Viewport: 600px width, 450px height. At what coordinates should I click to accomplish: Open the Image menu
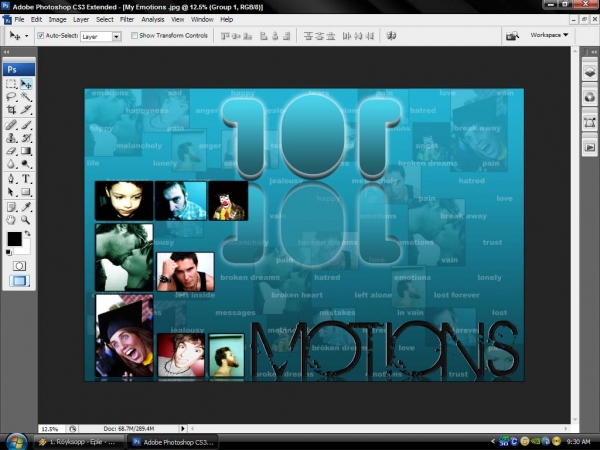click(x=57, y=20)
